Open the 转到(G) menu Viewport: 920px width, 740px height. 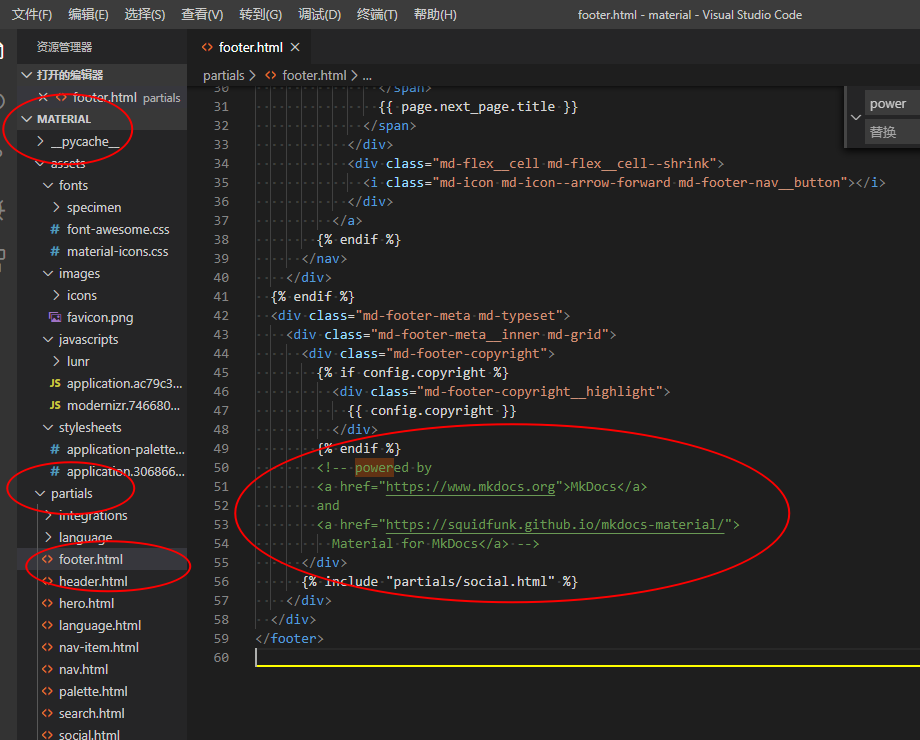(260, 15)
